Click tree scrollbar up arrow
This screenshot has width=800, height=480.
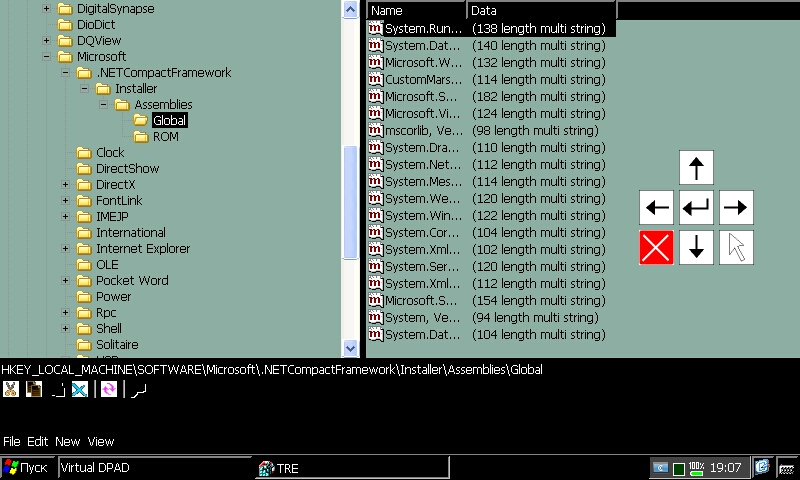point(350,9)
